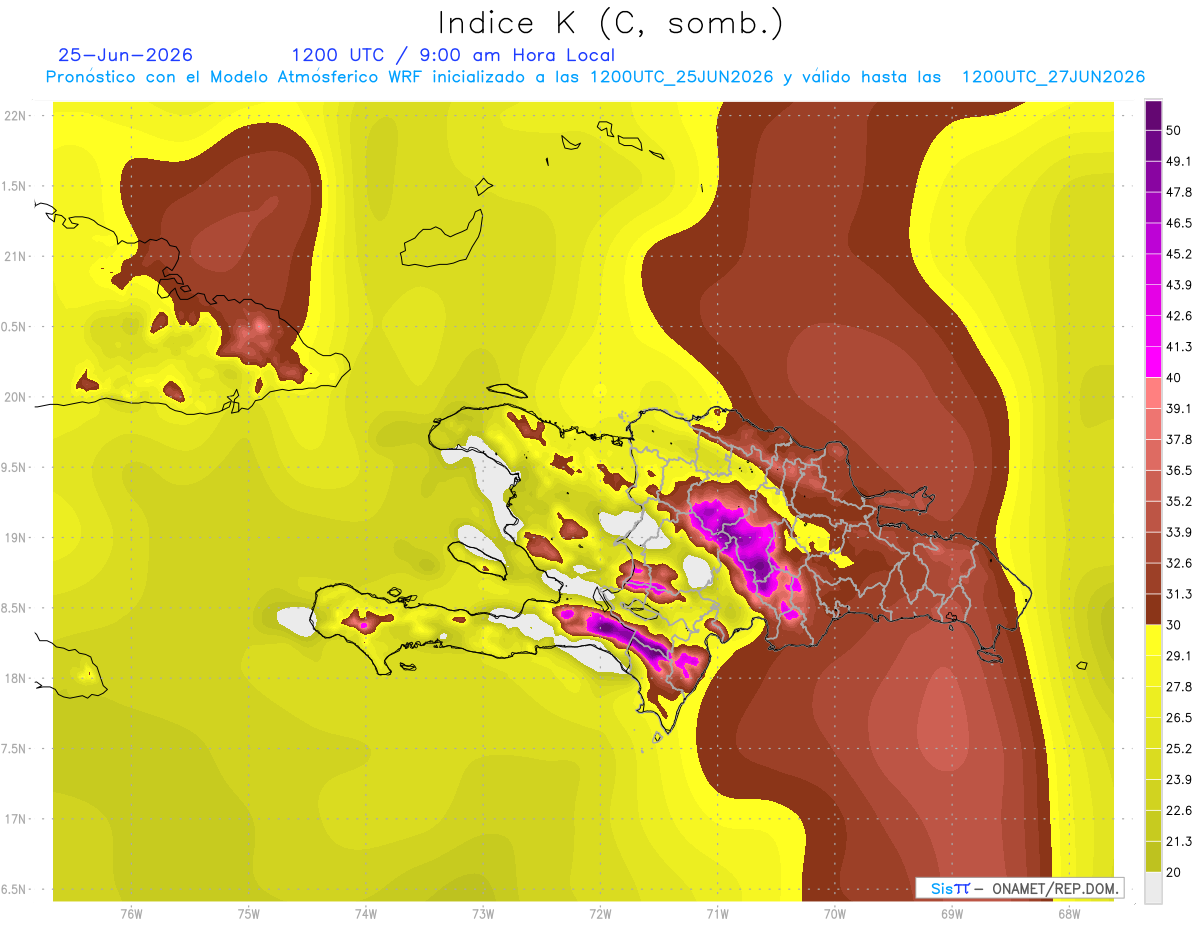The height and width of the screenshot is (927, 1200).
Task: Click the 'SisTT – ONAMET/REP.DOM.' credit box
Action: (1020, 888)
